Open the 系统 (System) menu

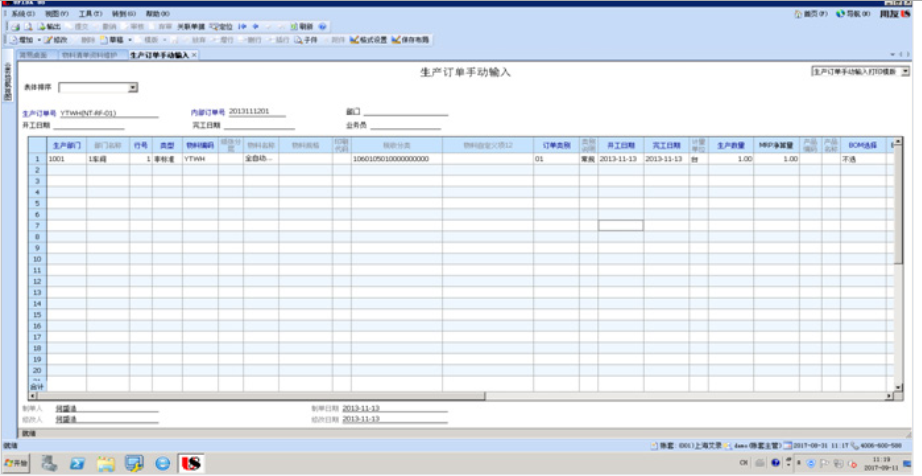pos(22,15)
